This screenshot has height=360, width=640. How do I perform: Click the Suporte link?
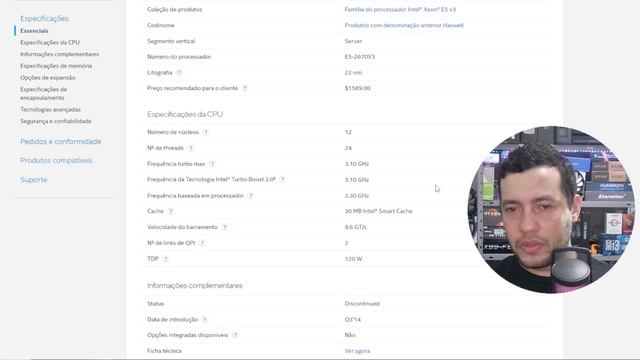coord(34,180)
